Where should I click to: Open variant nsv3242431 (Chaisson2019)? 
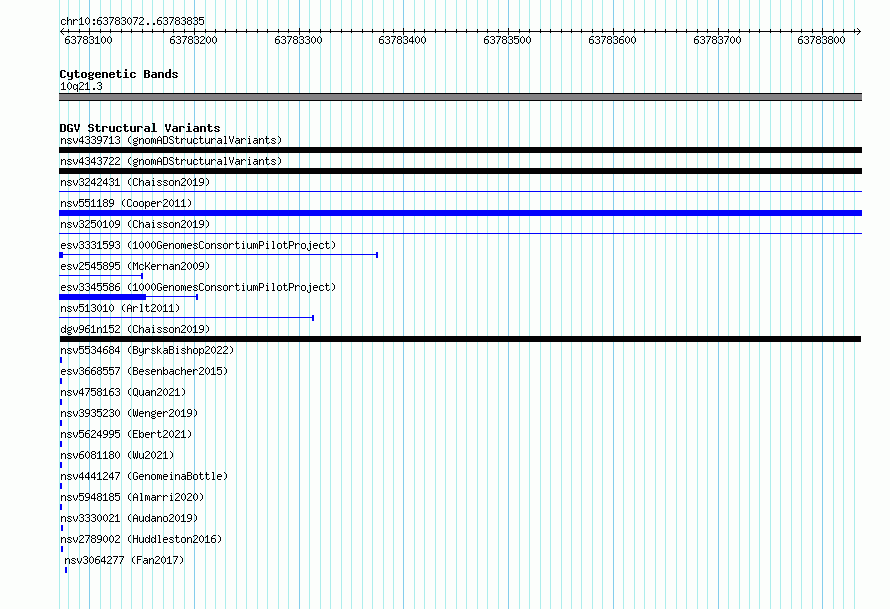coord(135,182)
